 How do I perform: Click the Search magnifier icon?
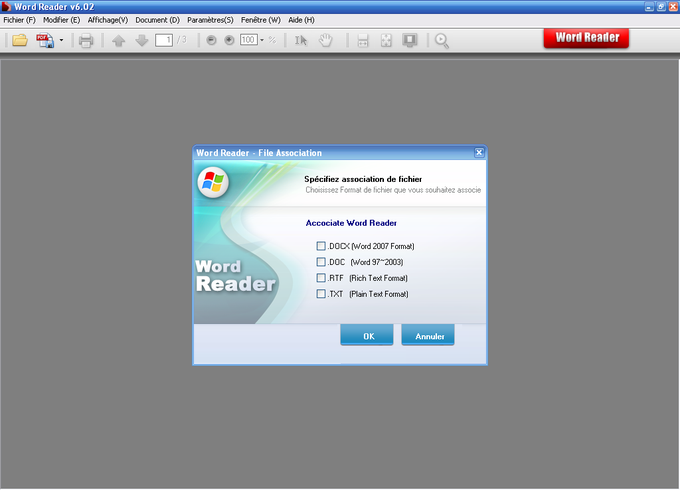(x=441, y=40)
